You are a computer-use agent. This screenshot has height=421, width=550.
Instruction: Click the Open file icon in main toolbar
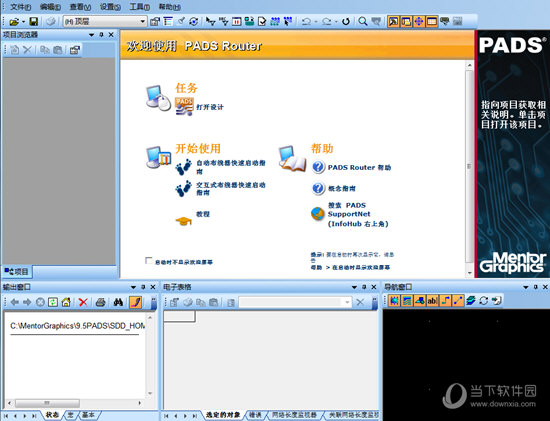coord(14,22)
